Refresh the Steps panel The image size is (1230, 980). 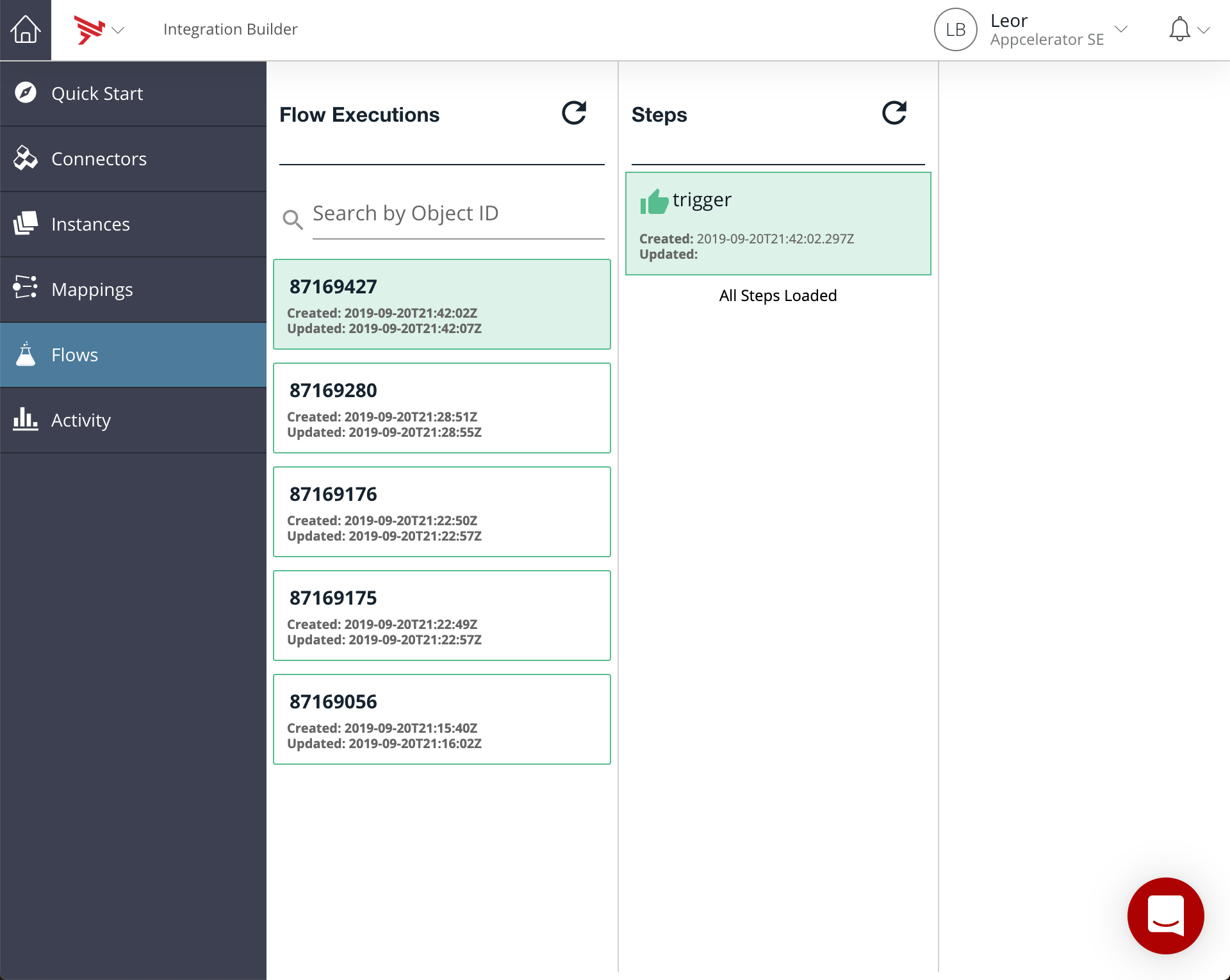894,113
